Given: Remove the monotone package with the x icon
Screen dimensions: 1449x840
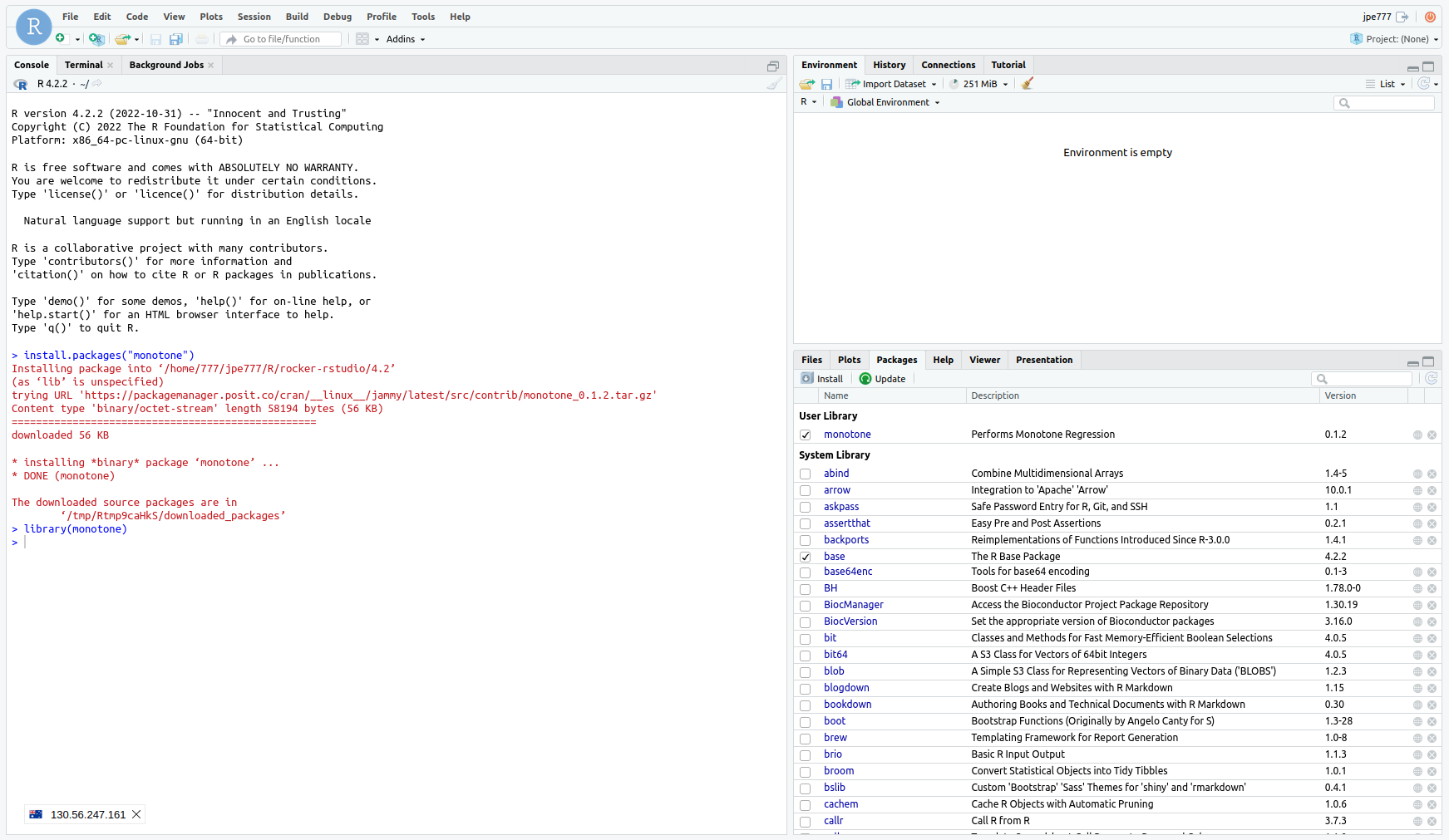Looking at the screenshot, I should 1432,435.
